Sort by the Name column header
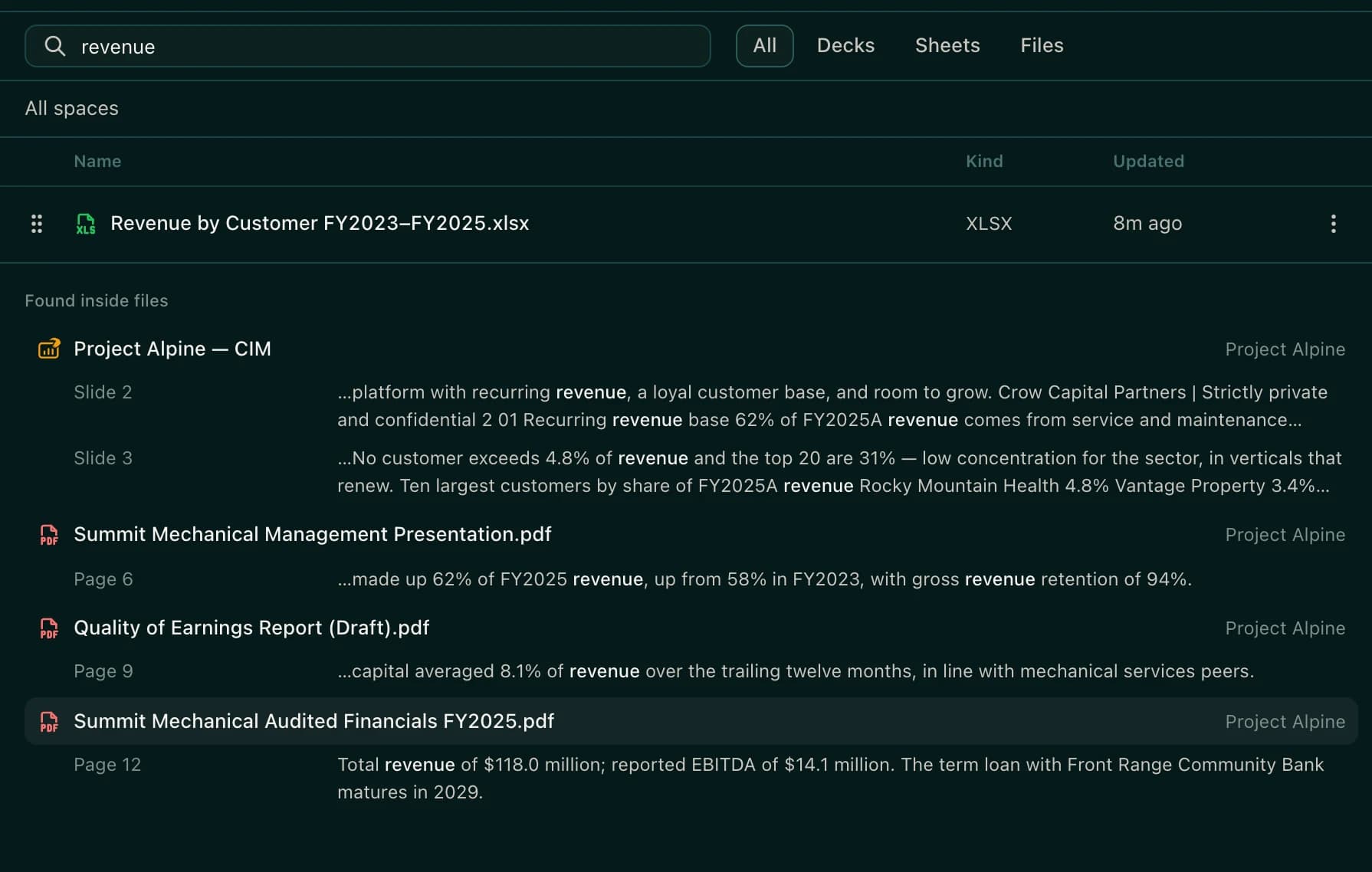1372x872 pixels. tap(97, 162)
